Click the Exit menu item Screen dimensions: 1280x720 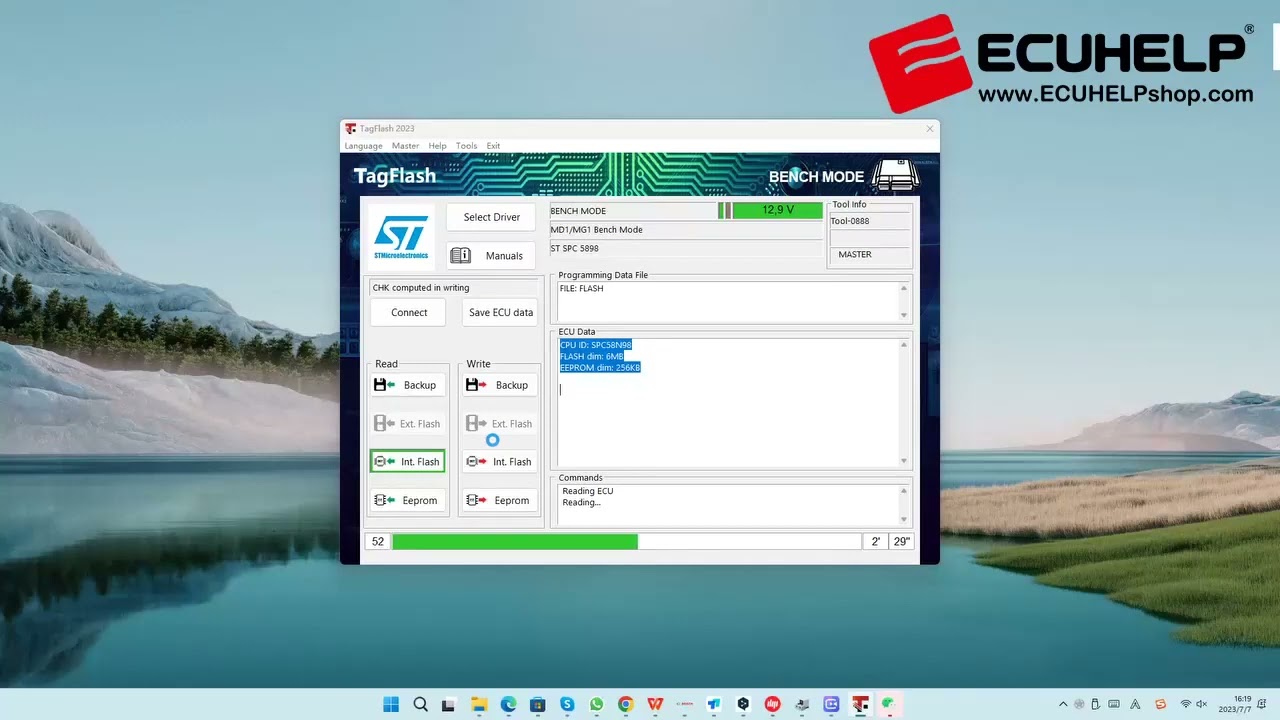[x=493, y=146]
